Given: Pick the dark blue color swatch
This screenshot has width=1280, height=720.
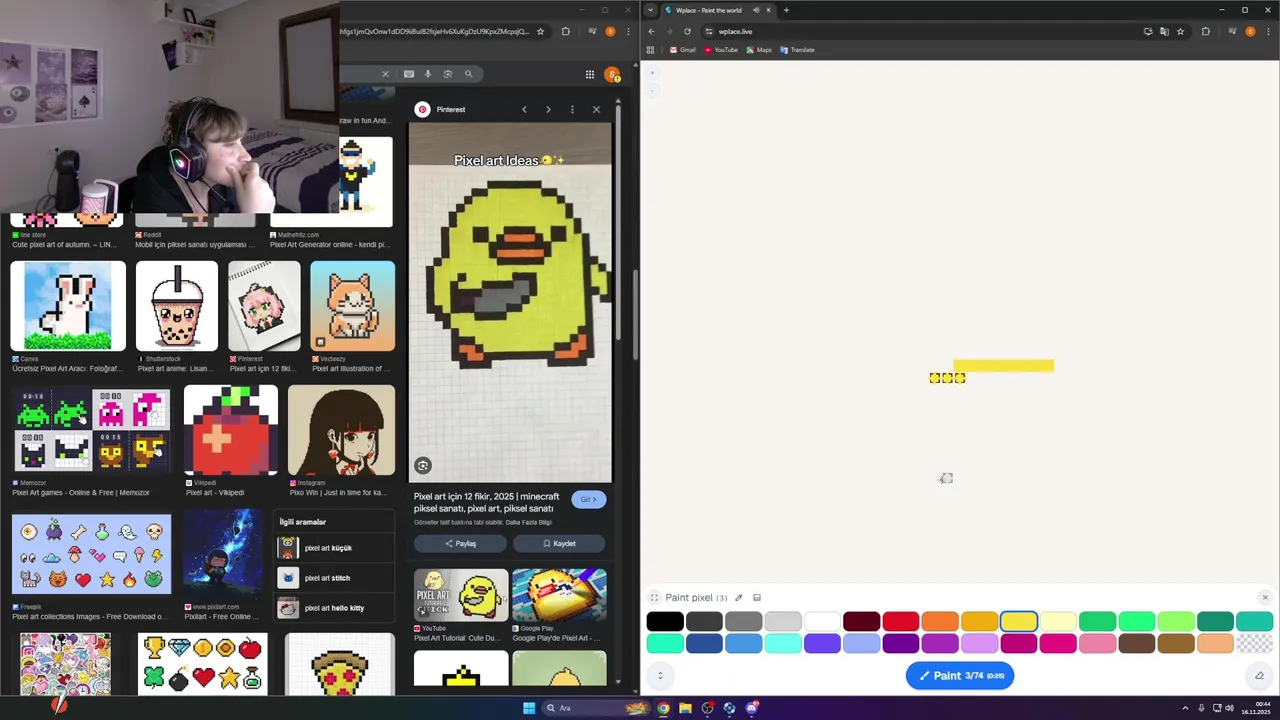Looking at the screenshot, I should (x=704, y=643).
